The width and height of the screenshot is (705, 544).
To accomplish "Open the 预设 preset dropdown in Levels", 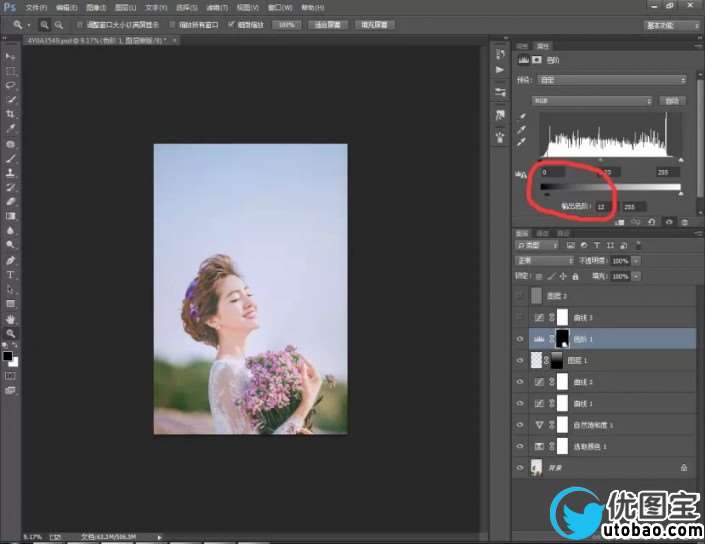I will [612, 80].
